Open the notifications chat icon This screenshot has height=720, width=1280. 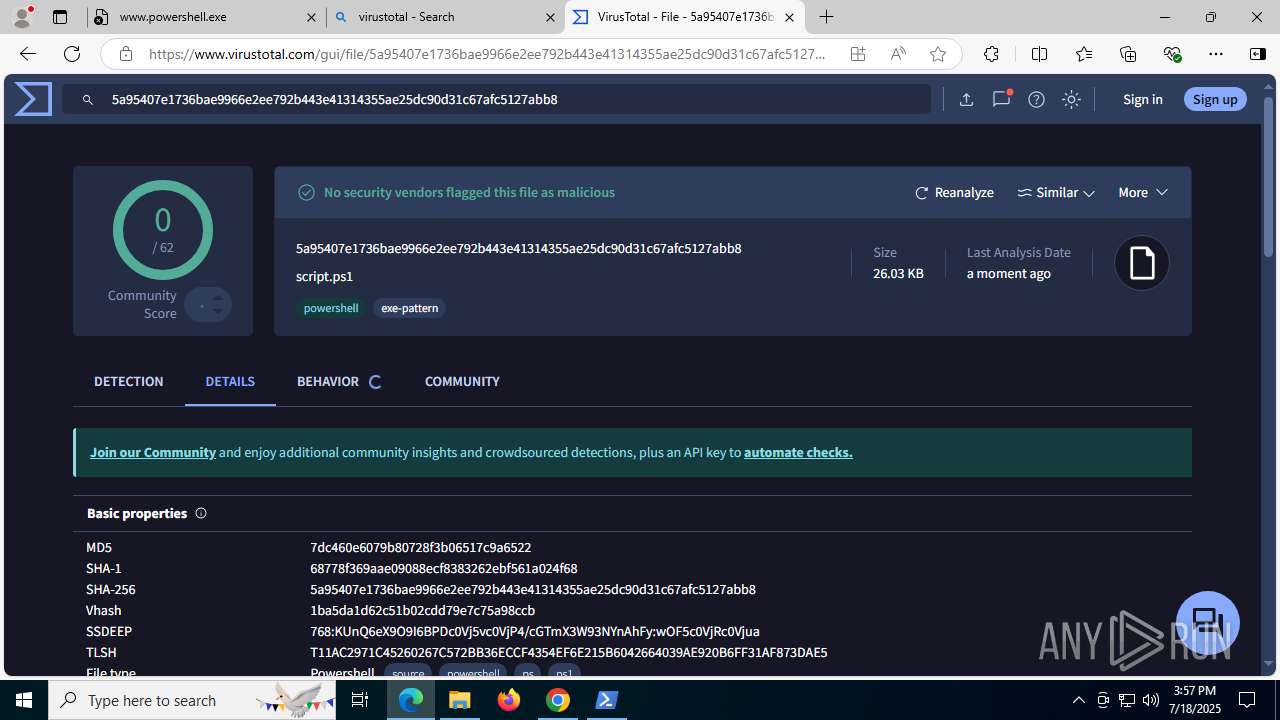tap(1001, 99)
